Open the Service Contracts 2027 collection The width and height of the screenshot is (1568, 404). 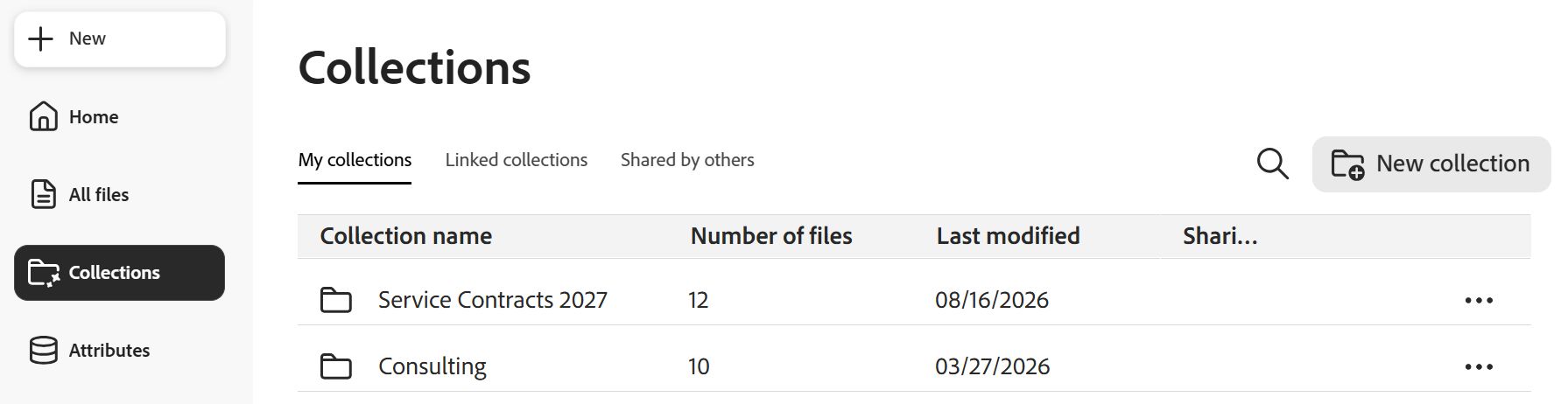click(x=493, y=300)
